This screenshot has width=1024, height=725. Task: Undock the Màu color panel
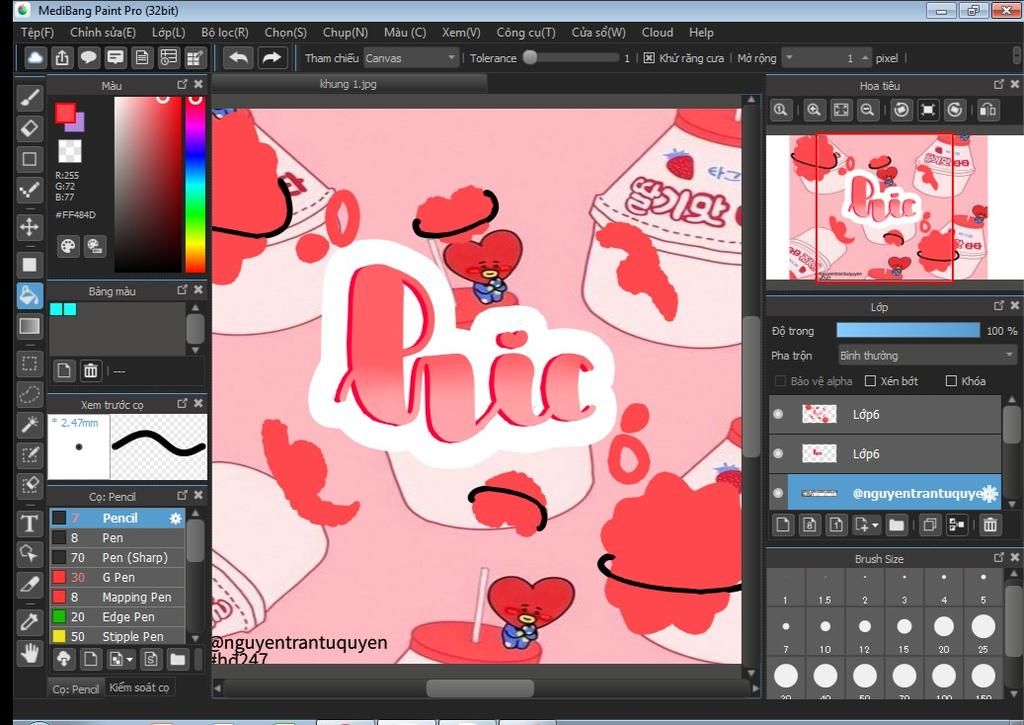[x=182, y=84]
